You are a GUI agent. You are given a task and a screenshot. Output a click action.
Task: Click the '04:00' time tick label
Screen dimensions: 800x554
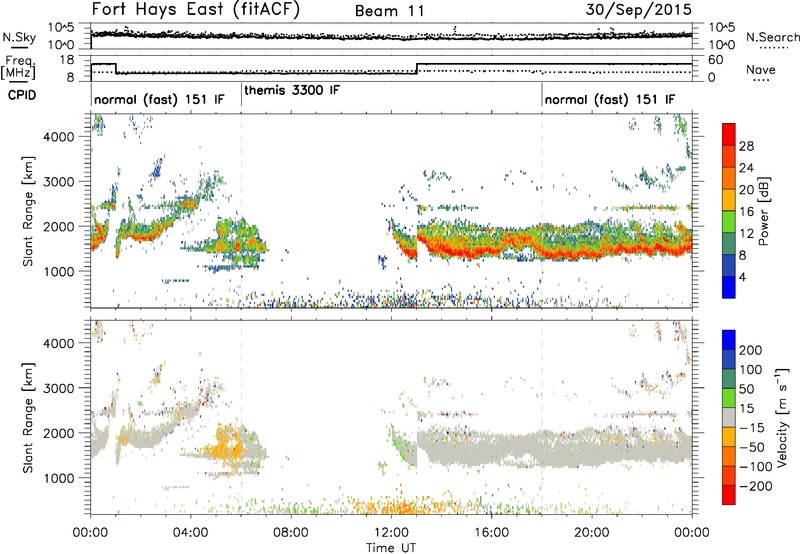pos(190,533)
